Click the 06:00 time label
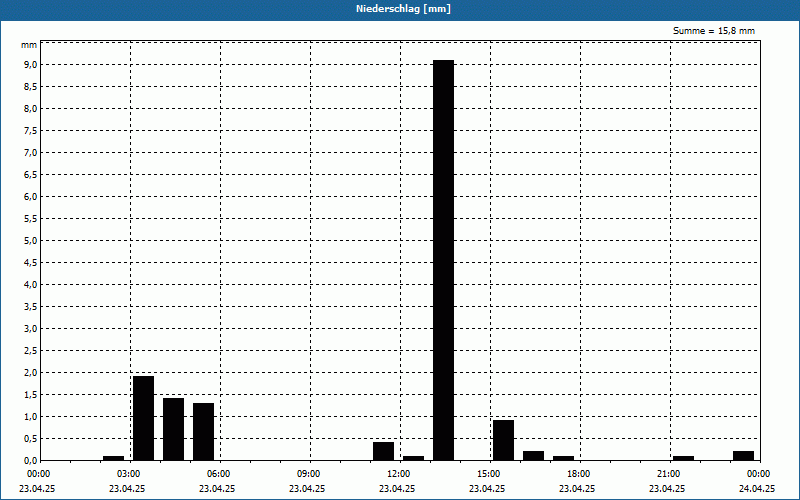Image resolution: width=800 pixels, height=500 pixels. tap(219, 474)
